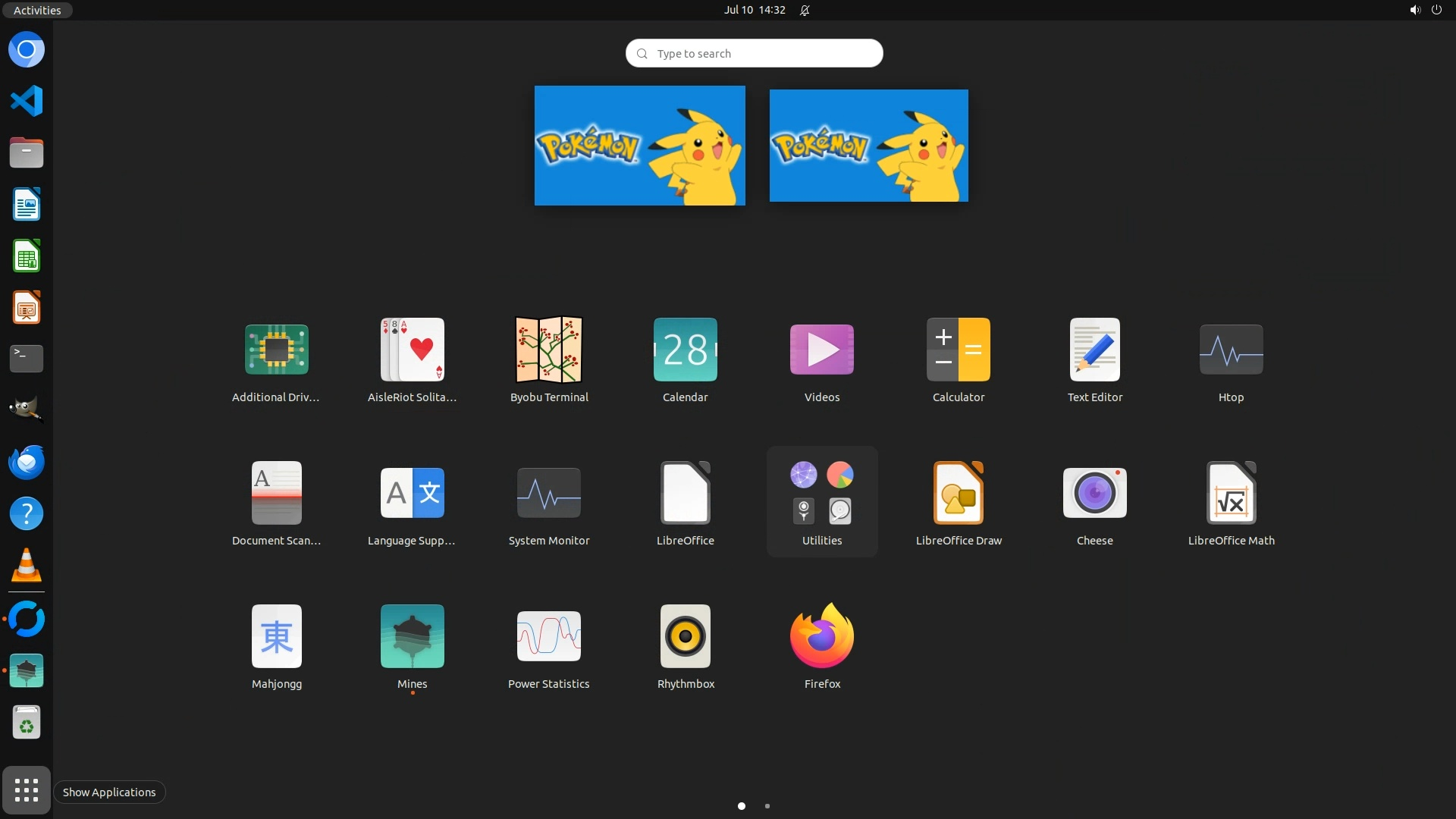Click the Activities button

(37, 10)
